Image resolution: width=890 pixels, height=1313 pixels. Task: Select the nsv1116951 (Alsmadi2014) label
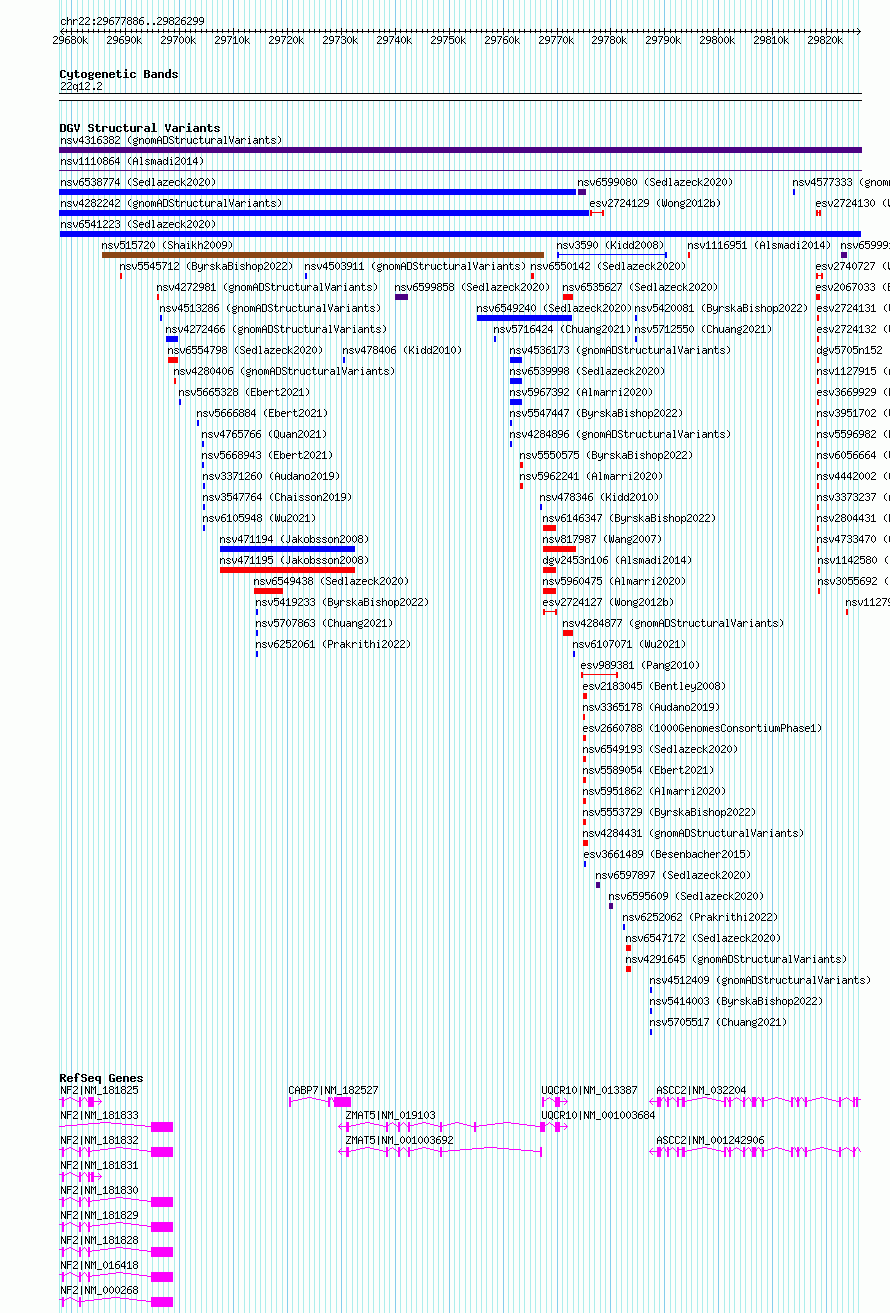pyautogui.click(x=759, y=245)
